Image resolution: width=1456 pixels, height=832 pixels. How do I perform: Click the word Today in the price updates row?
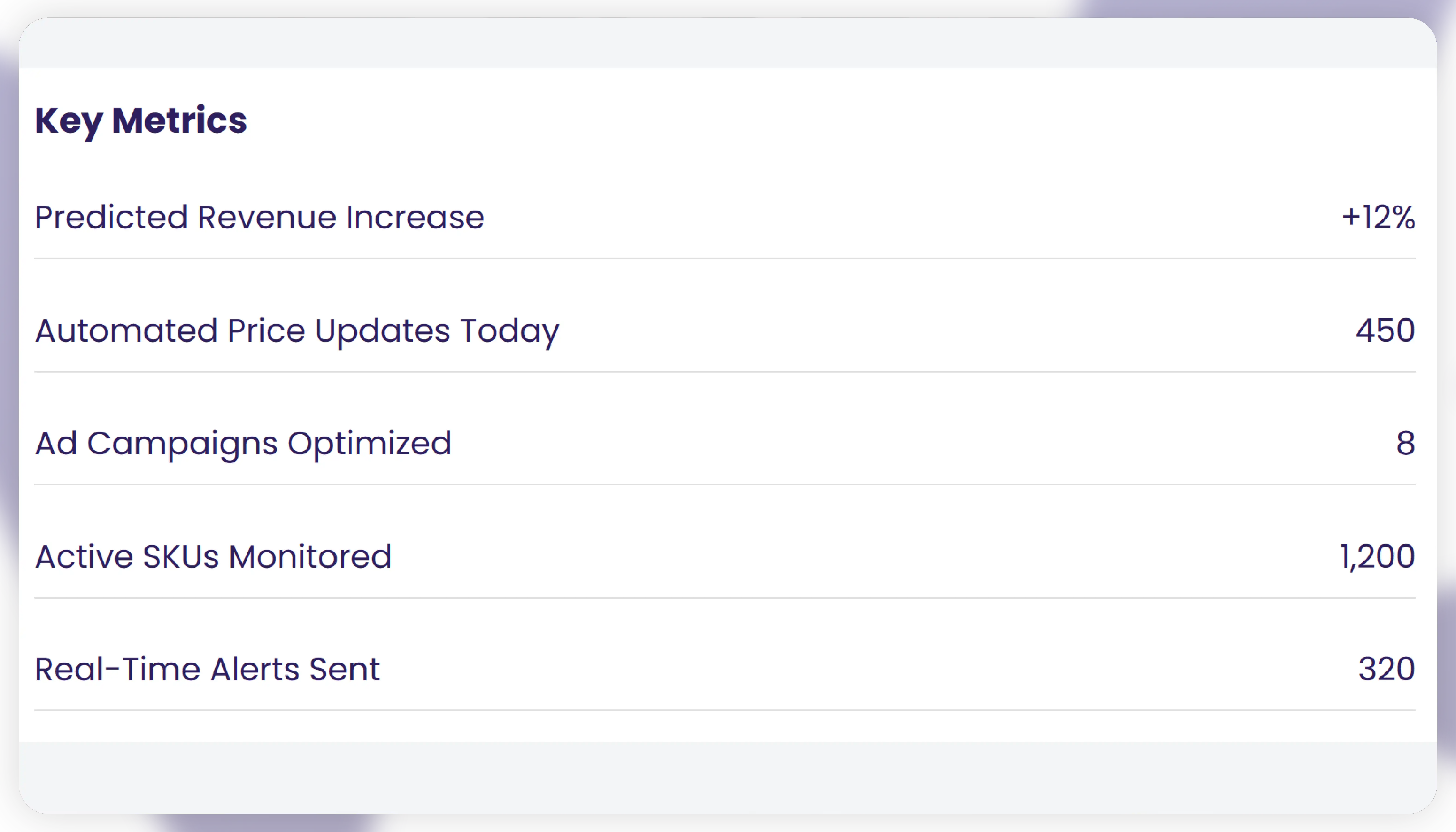[509, 331]
